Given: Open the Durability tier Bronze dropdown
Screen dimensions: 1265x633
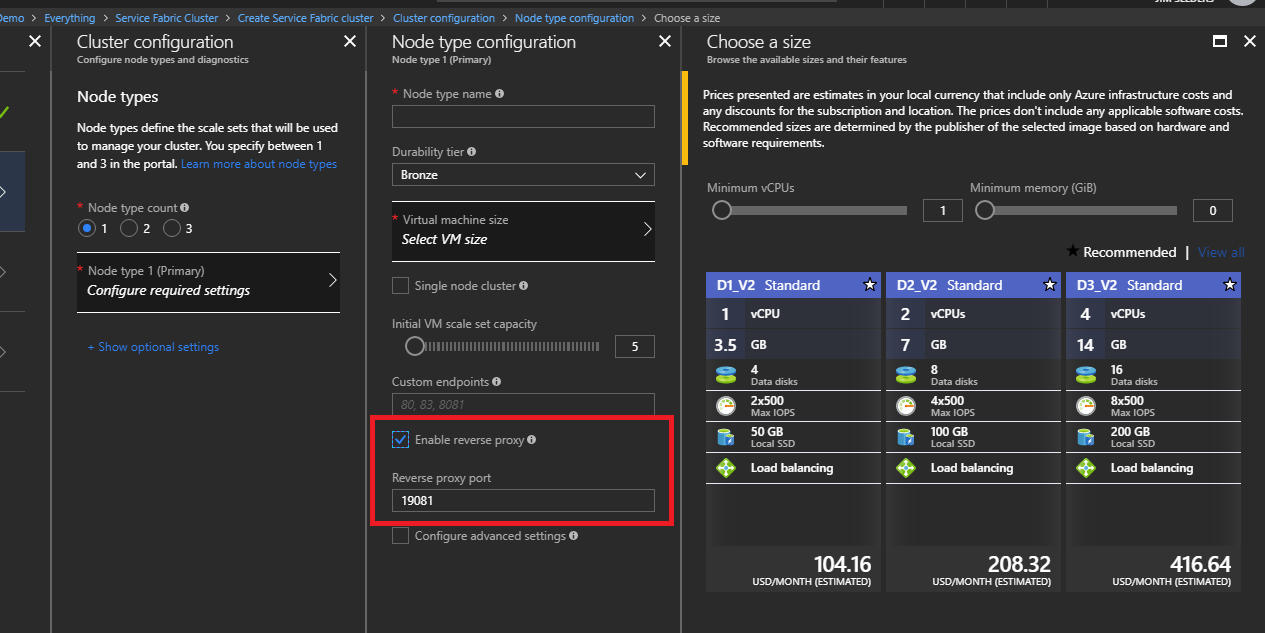Looking at the screenshot, I should pyautogui.click(x=523, y=175).
